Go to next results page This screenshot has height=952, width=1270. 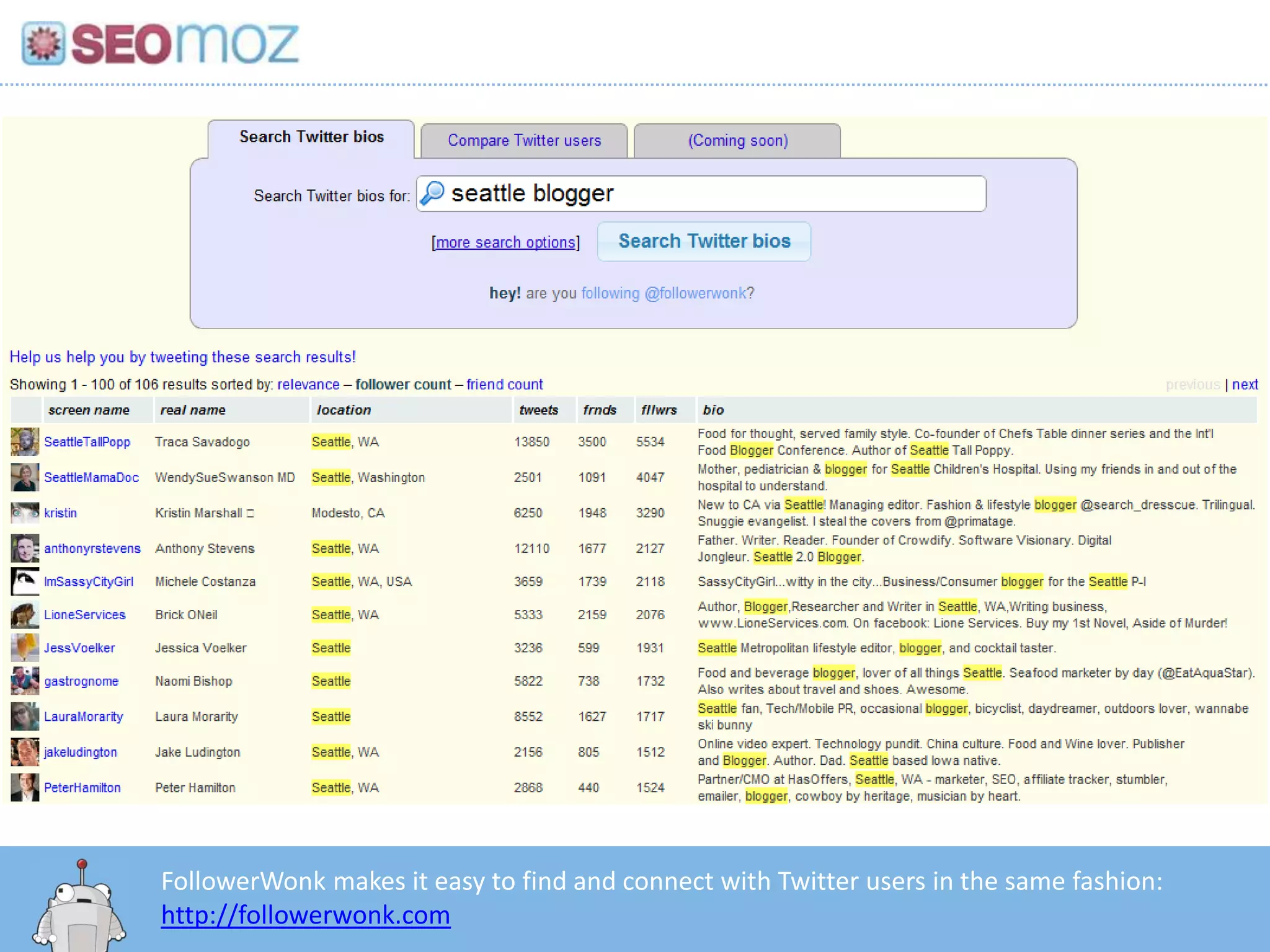pyautogui.click(x=1245, y=384)
